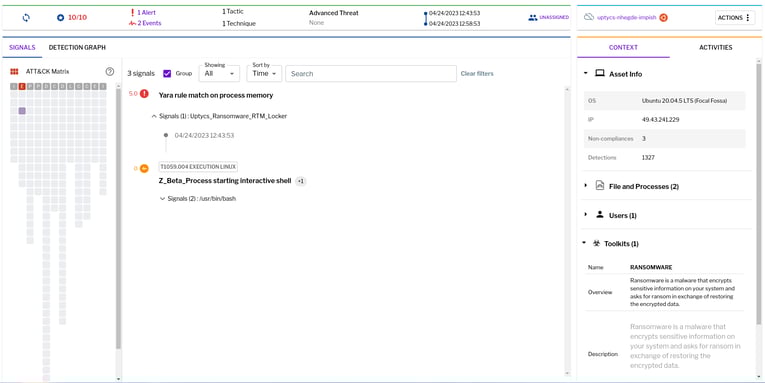Image resolution: width=765 pixels, height=383 pixels.
Task: Expand File and Processes (2) section
Action: click(585, 186)
